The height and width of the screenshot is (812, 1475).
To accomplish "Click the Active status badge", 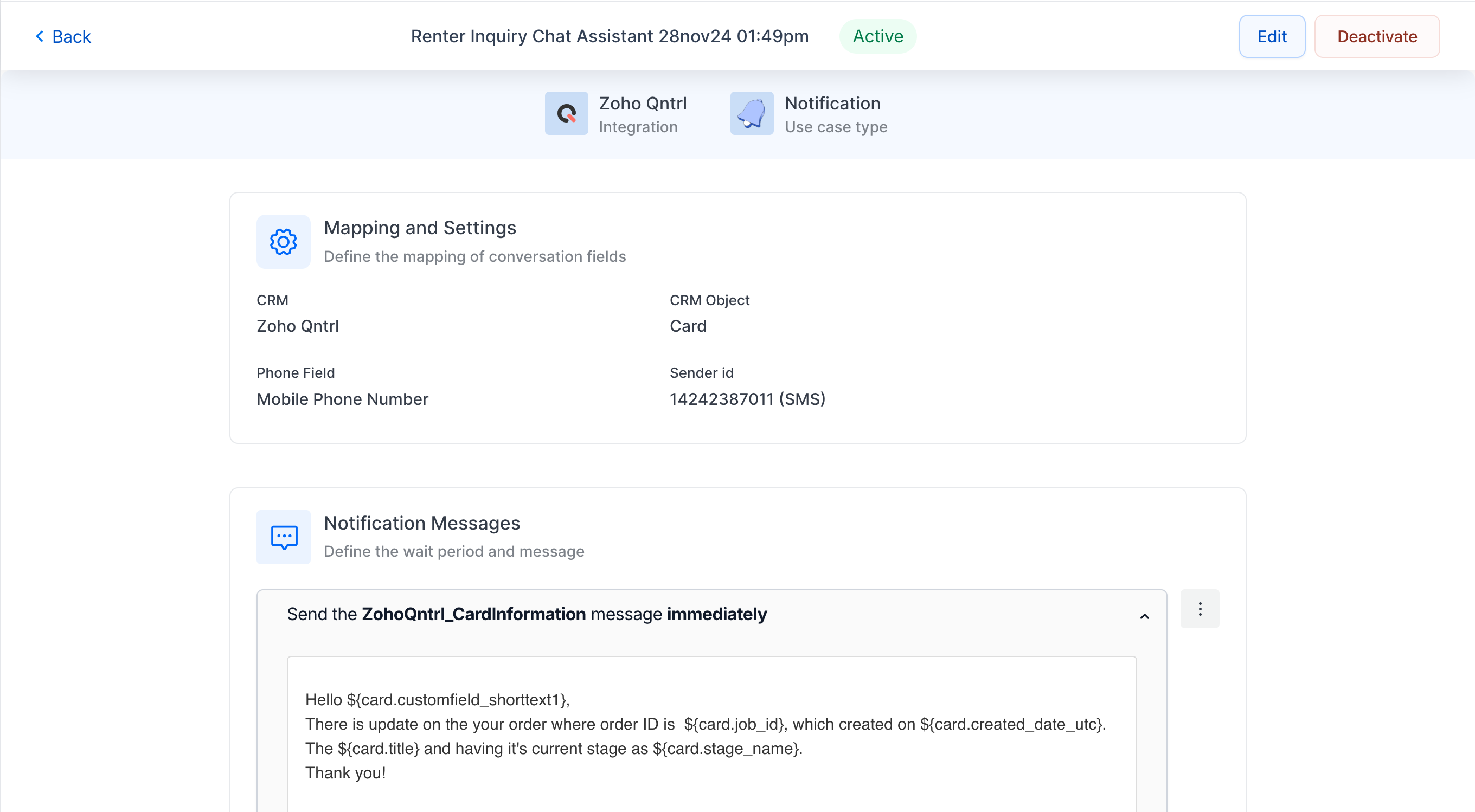I will click(878, 36).
